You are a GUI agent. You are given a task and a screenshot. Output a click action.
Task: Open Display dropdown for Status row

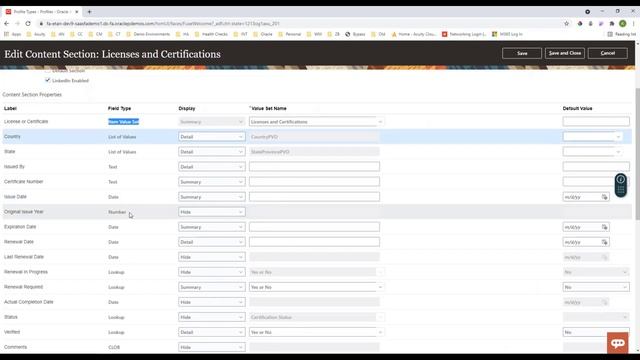211,317
